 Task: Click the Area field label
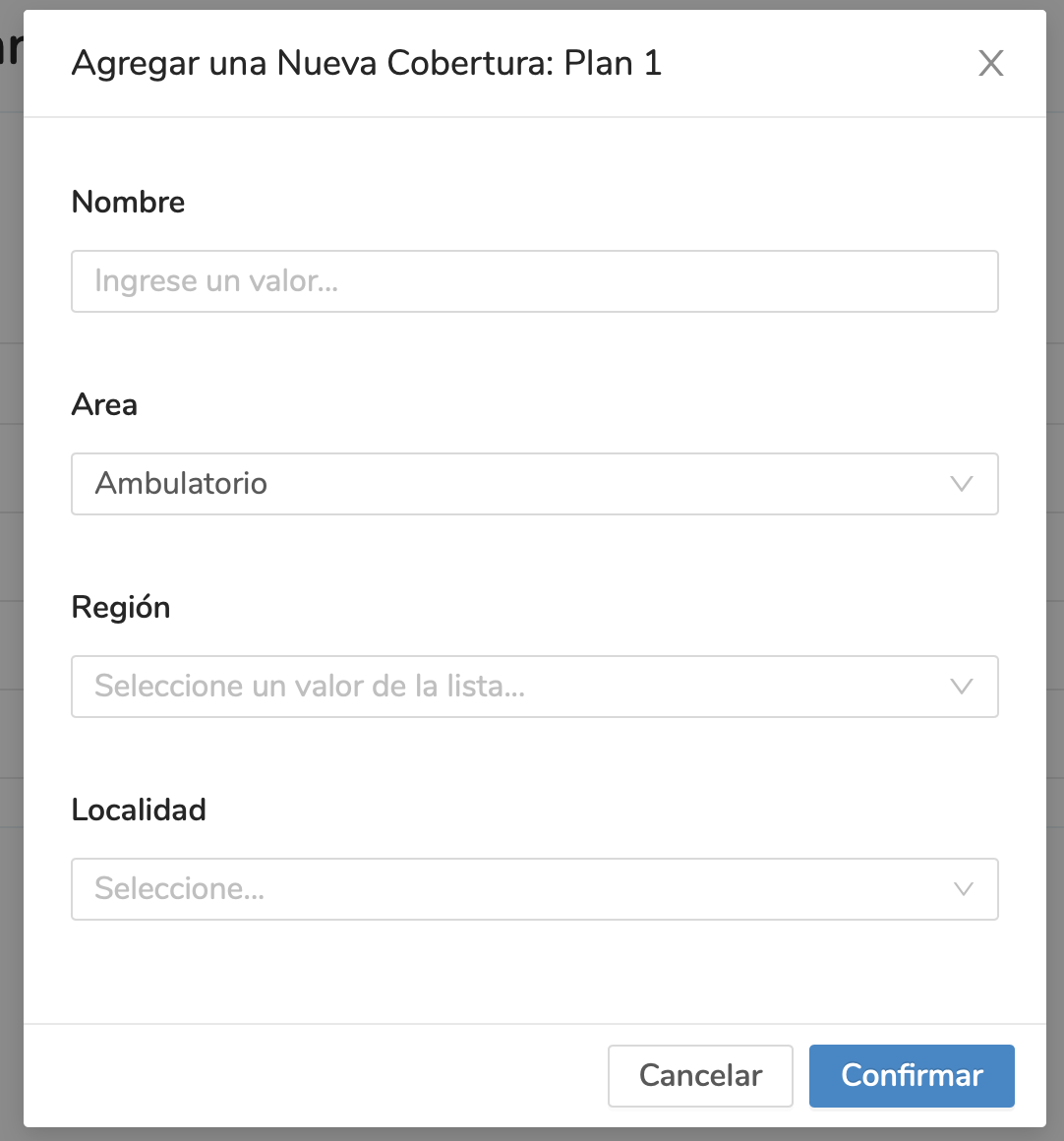(x=104, y=404)
